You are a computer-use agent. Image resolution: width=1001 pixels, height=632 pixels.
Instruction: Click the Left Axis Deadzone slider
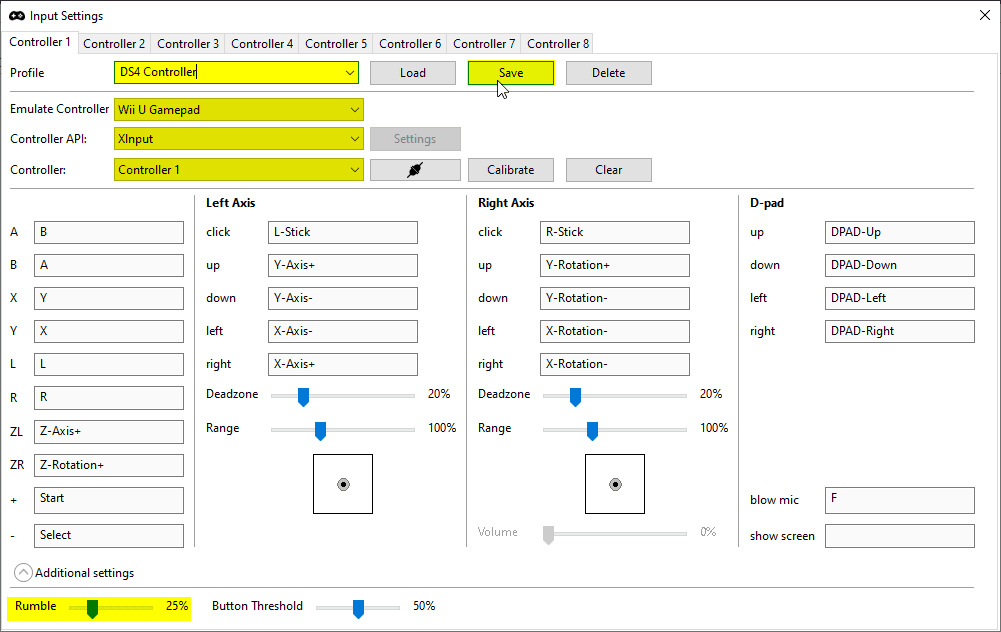(x=303, y=397)
